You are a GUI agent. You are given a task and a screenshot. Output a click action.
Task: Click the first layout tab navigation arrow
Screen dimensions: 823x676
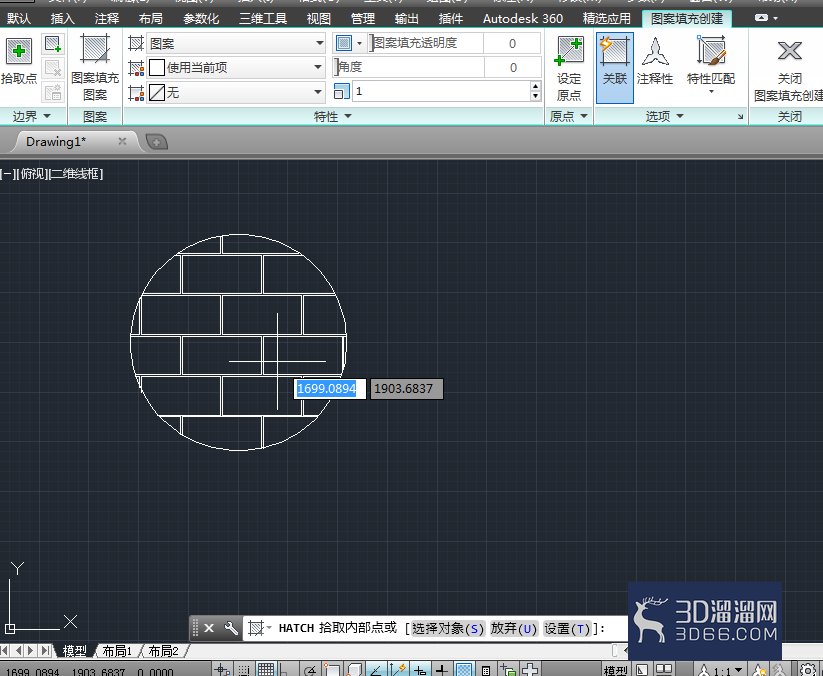(x=4, y=651)
